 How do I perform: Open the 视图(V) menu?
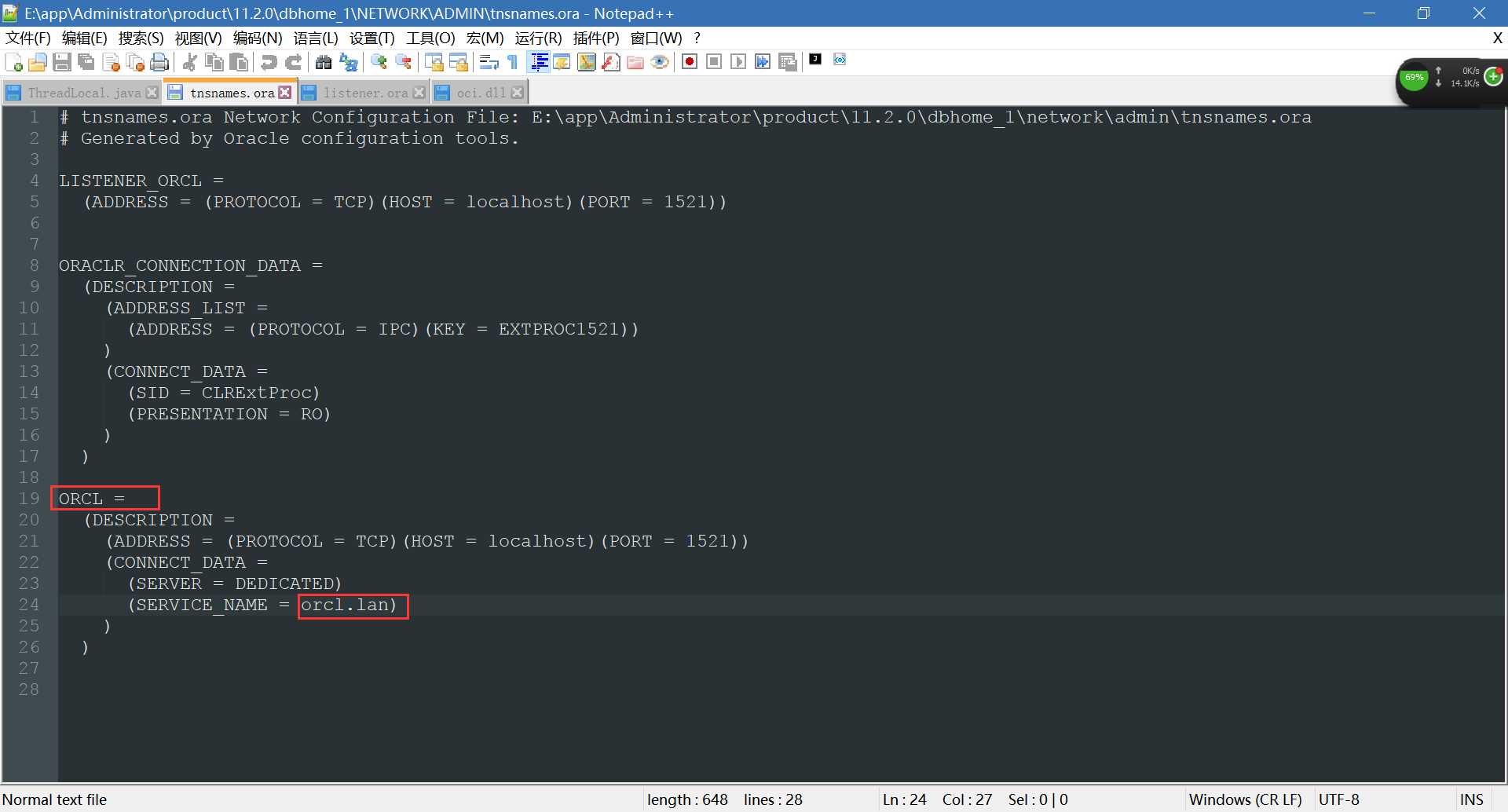(x=198, y=38)
